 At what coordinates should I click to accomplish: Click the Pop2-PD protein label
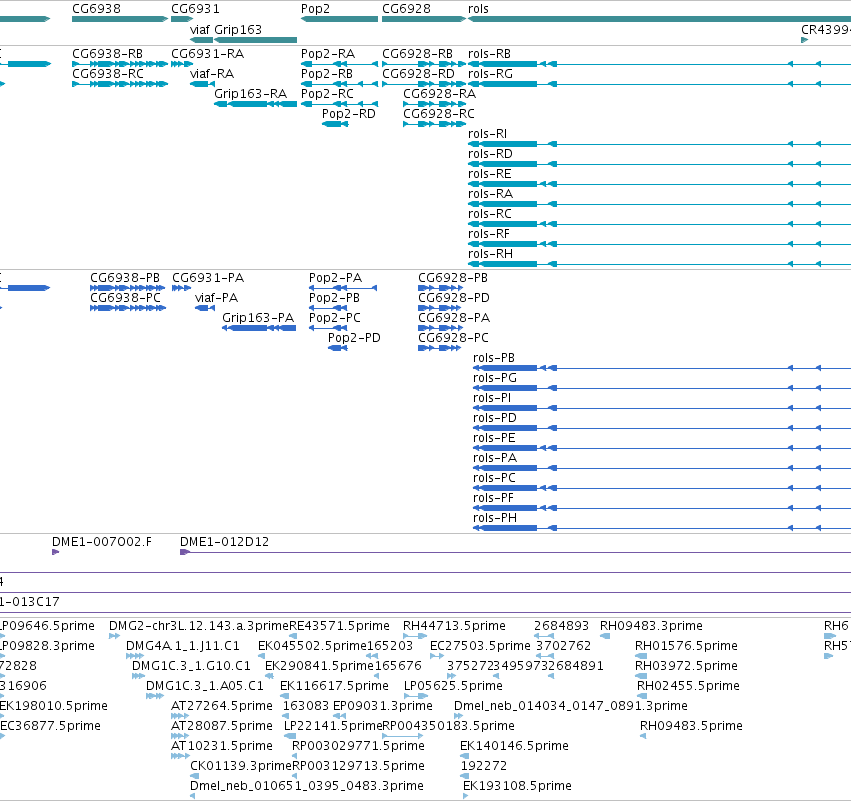click(354, 338)
